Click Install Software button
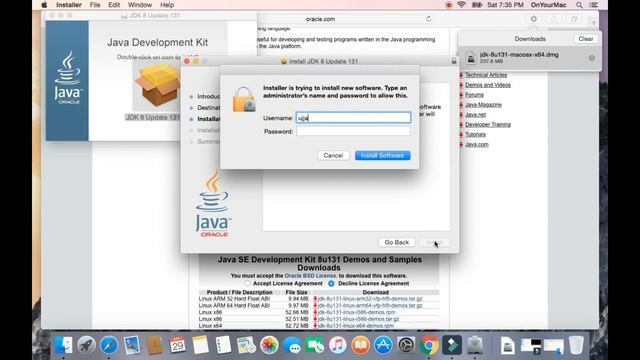Image resolution: width=640 pixels, height=360 pixels. coord(382,156)
